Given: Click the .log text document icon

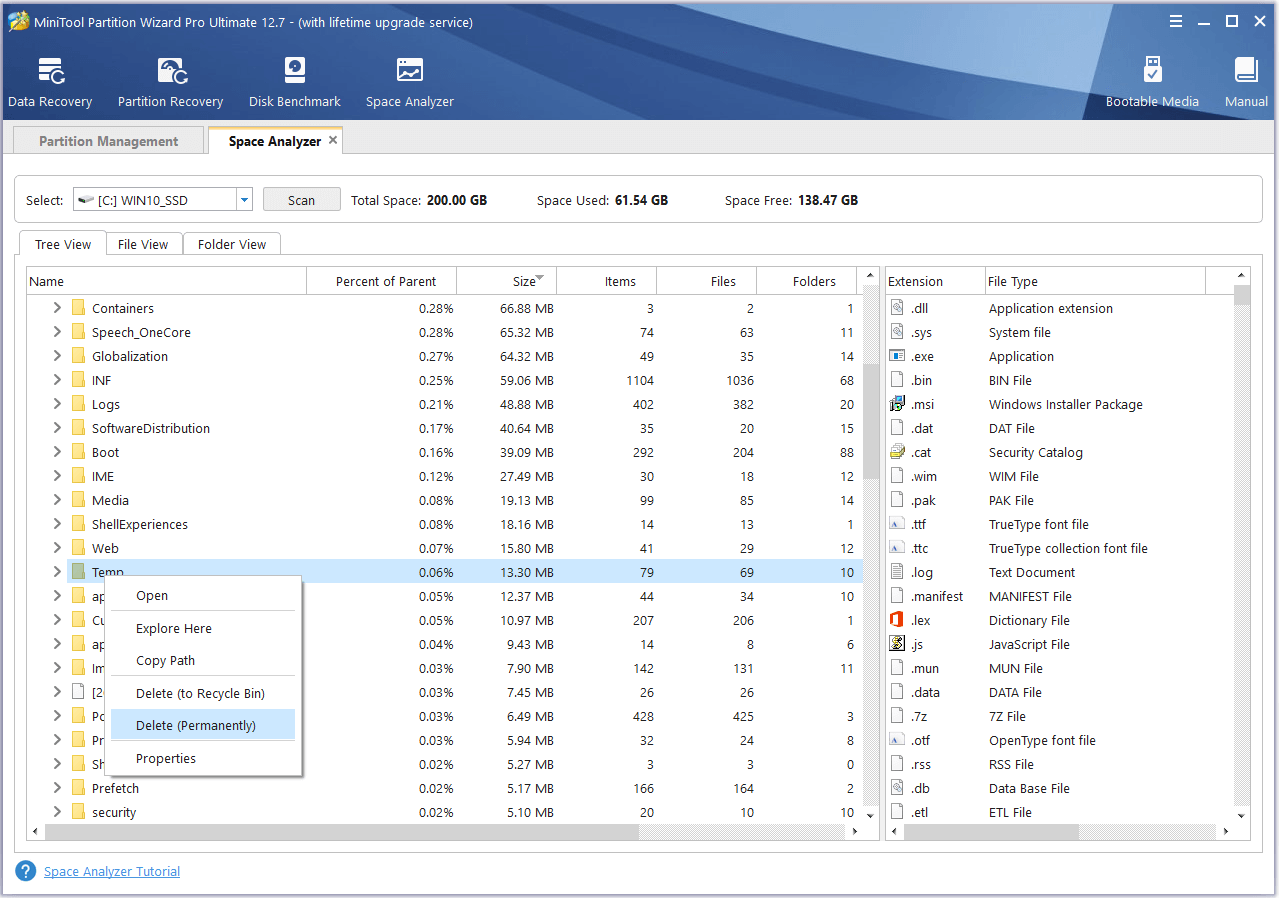Looking at the screenshot, I should tap(897, 573).
